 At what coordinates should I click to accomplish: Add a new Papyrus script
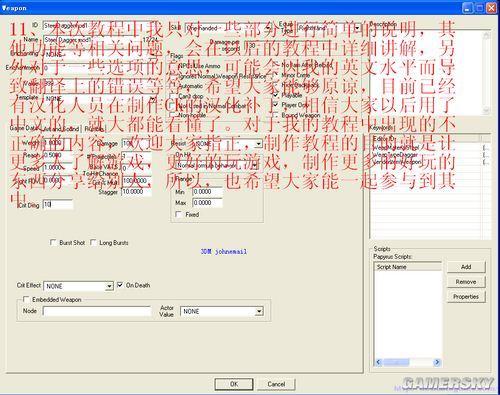(466, 267)
